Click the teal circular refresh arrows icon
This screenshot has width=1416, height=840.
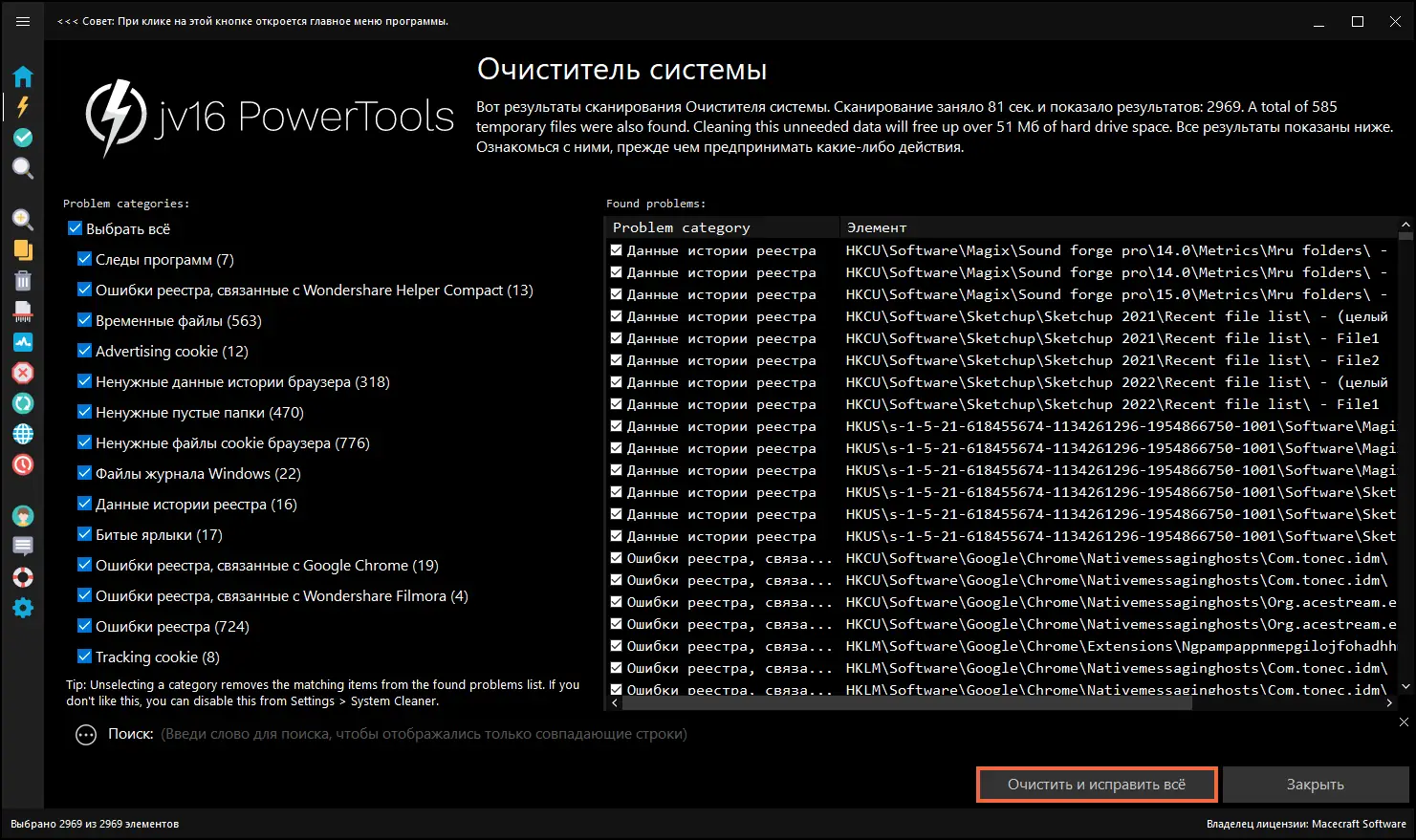click(23, 403)
